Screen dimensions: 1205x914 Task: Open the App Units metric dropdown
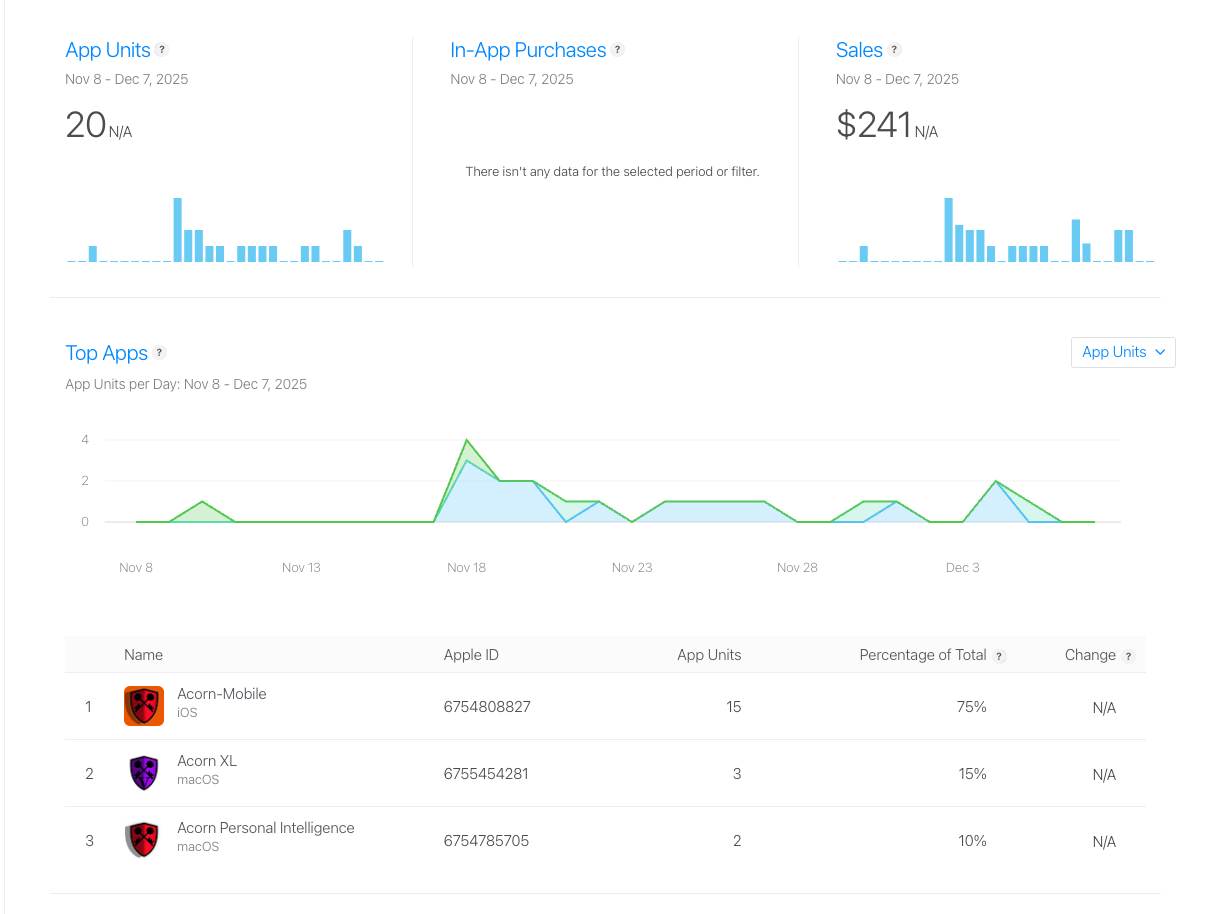click(1123, 352)
